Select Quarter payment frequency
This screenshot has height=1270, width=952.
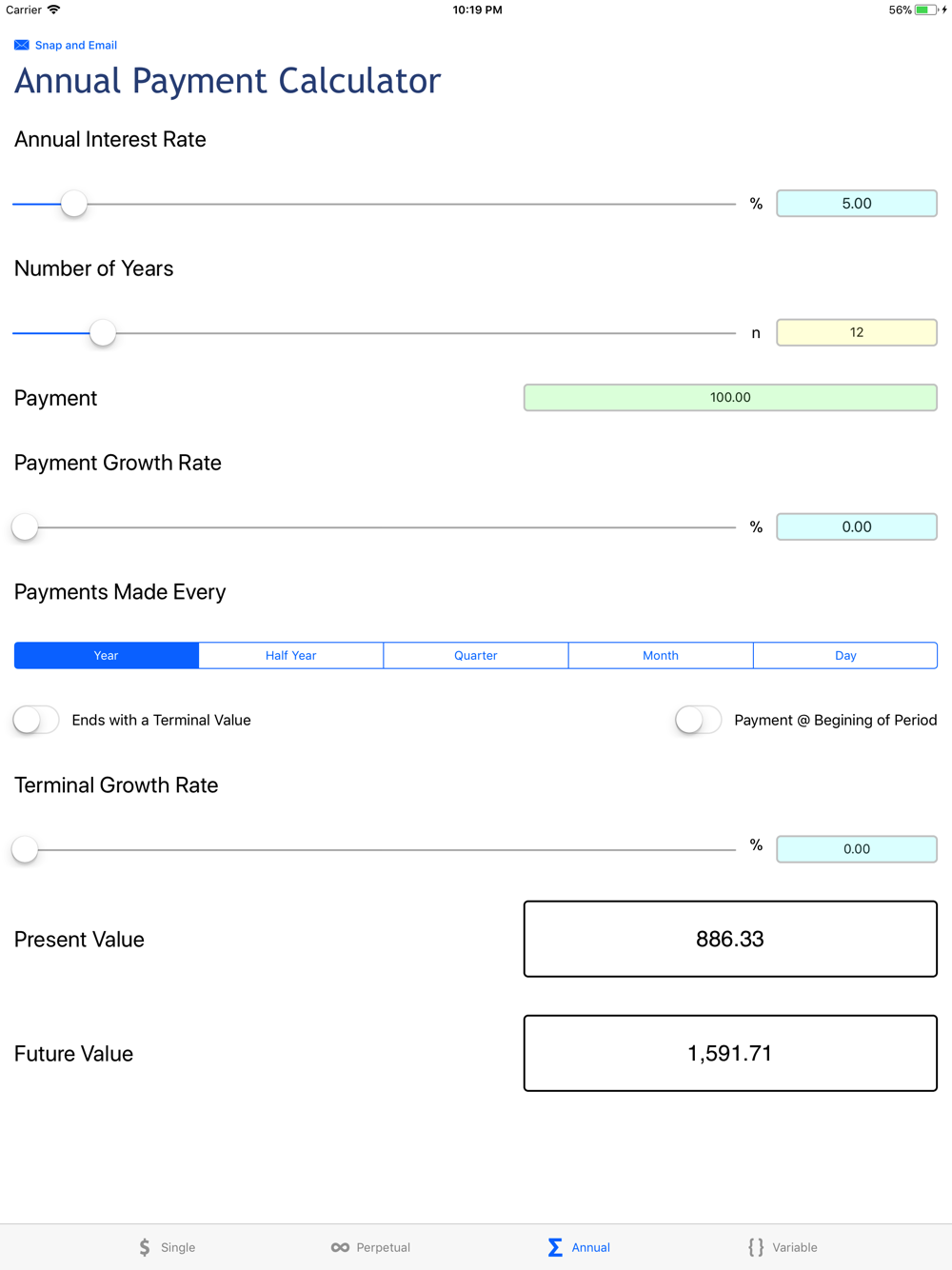[475, 655]
